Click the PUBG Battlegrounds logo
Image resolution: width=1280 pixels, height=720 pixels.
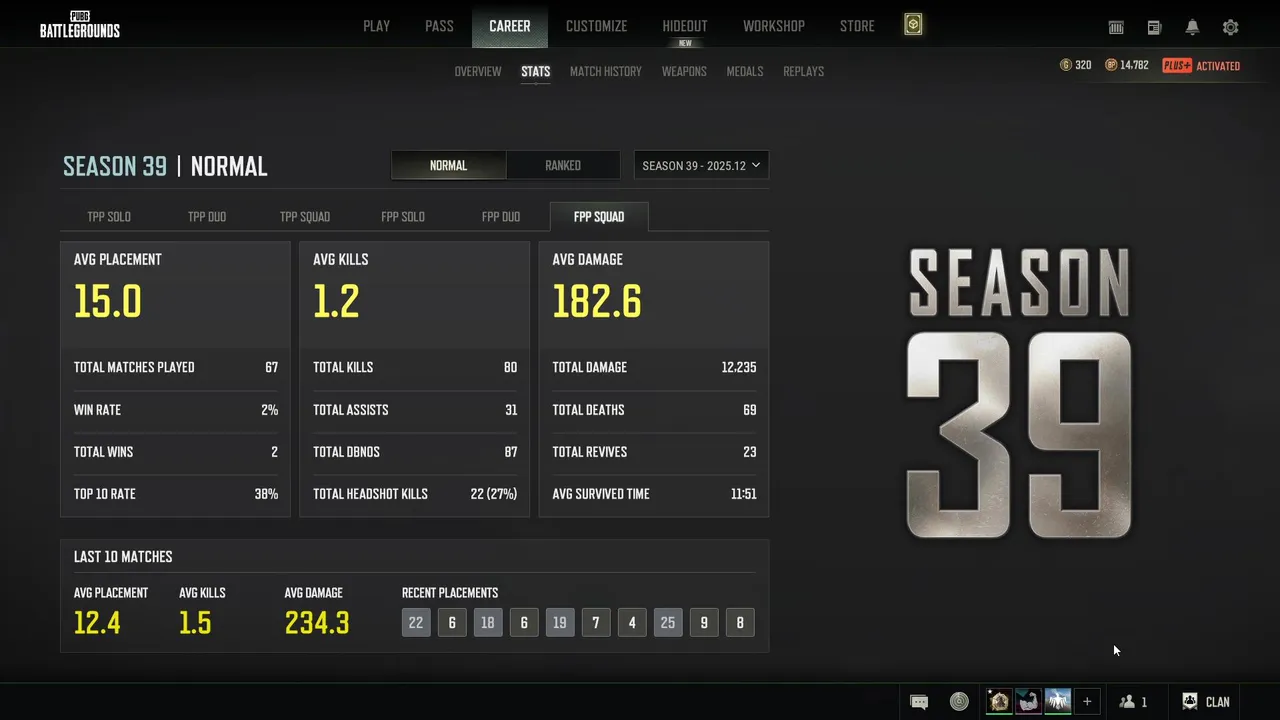coord(80,25)
